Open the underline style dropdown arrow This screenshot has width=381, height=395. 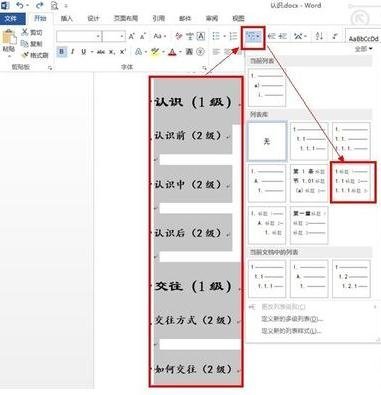coord(91,52)
